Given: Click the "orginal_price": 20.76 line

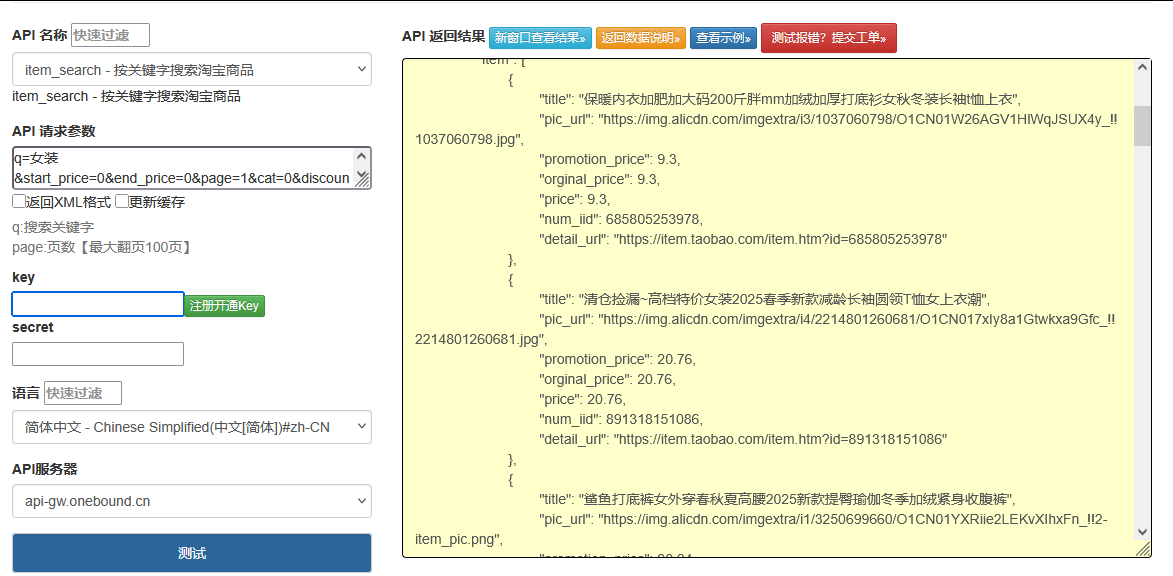Looking at the screenshot, I should click(x=607, y=380).
